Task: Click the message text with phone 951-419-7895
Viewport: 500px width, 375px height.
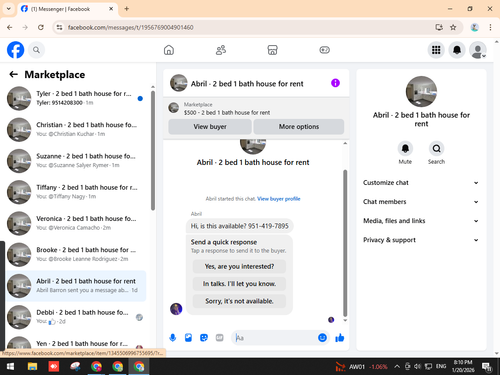Action: tap(239, 226)
